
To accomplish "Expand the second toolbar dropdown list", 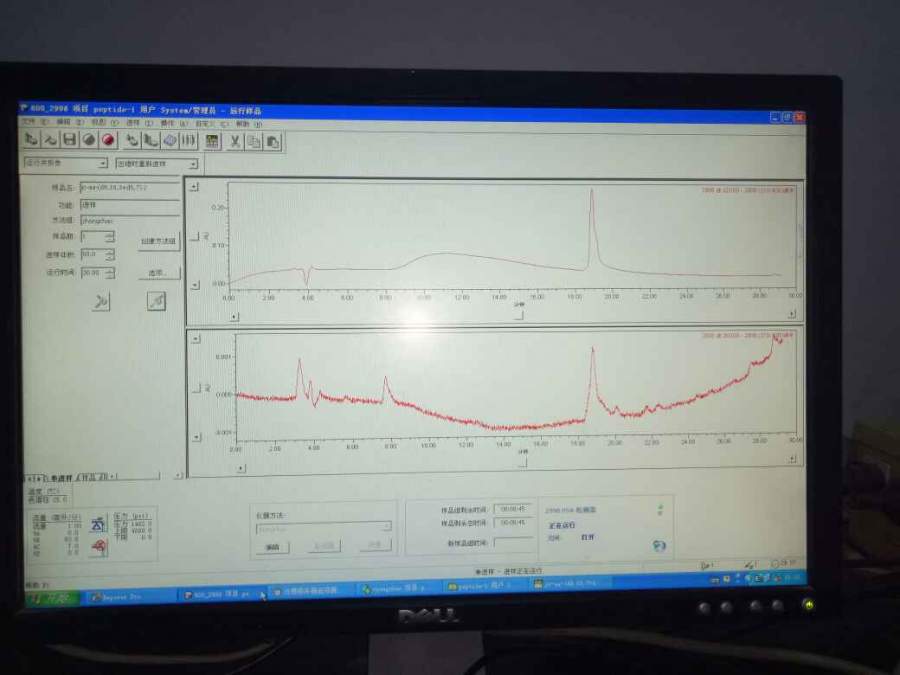I will click(x=193, y=165).
